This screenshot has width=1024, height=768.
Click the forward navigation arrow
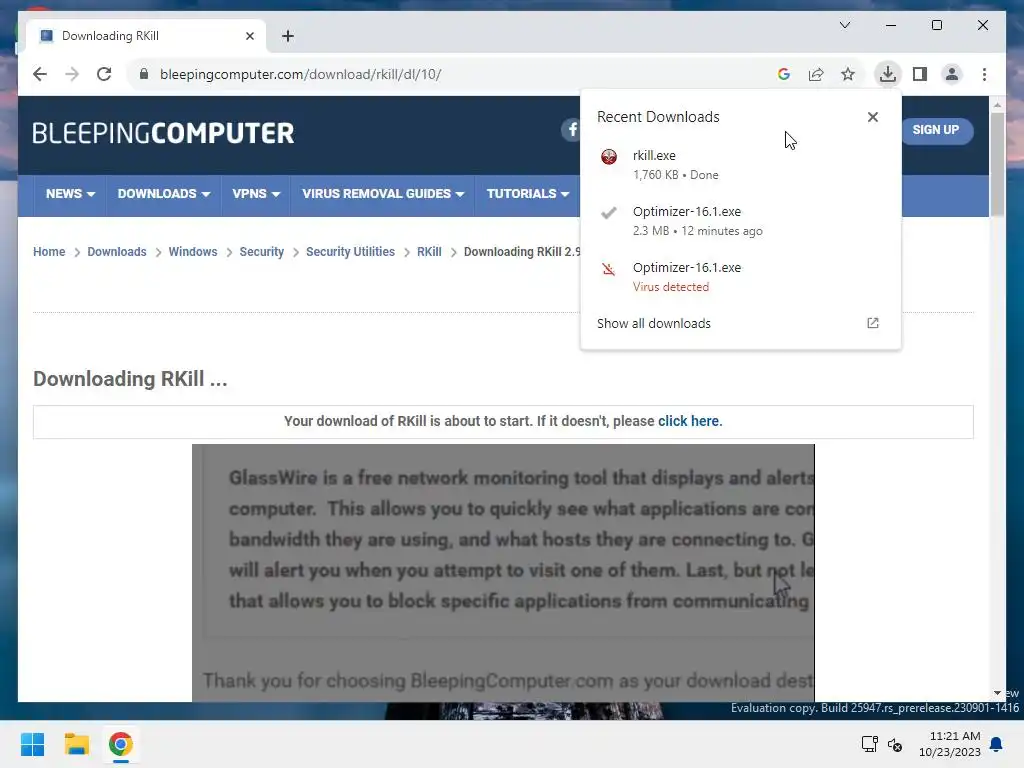pos(72,74)
